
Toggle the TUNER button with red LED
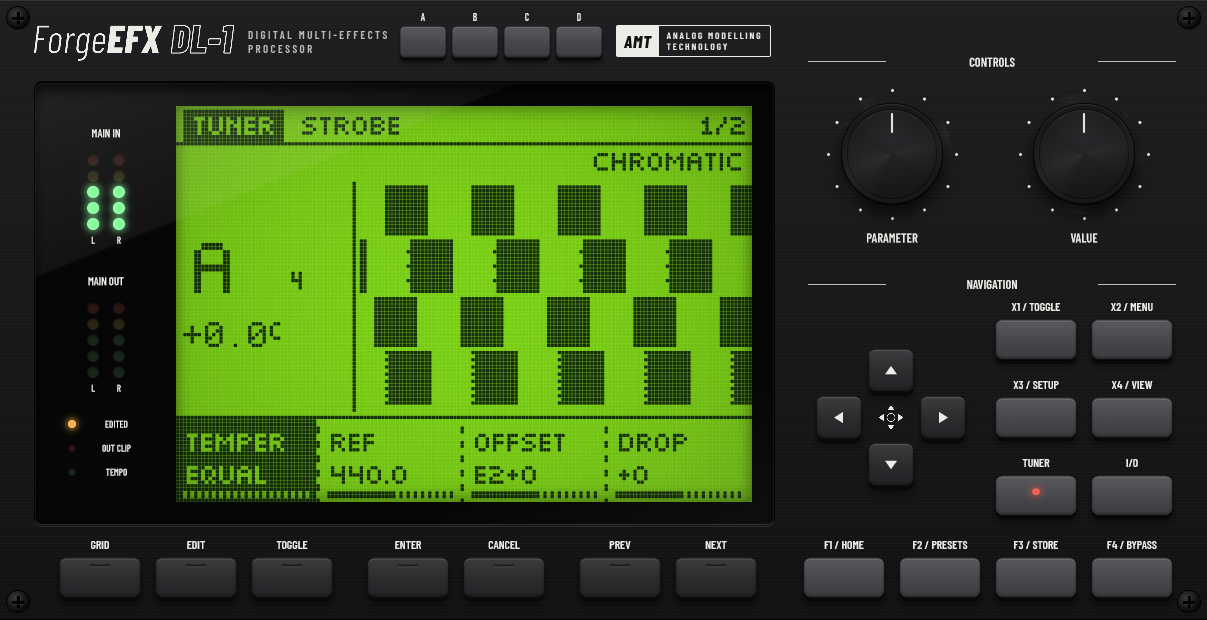pos(1036,495)
